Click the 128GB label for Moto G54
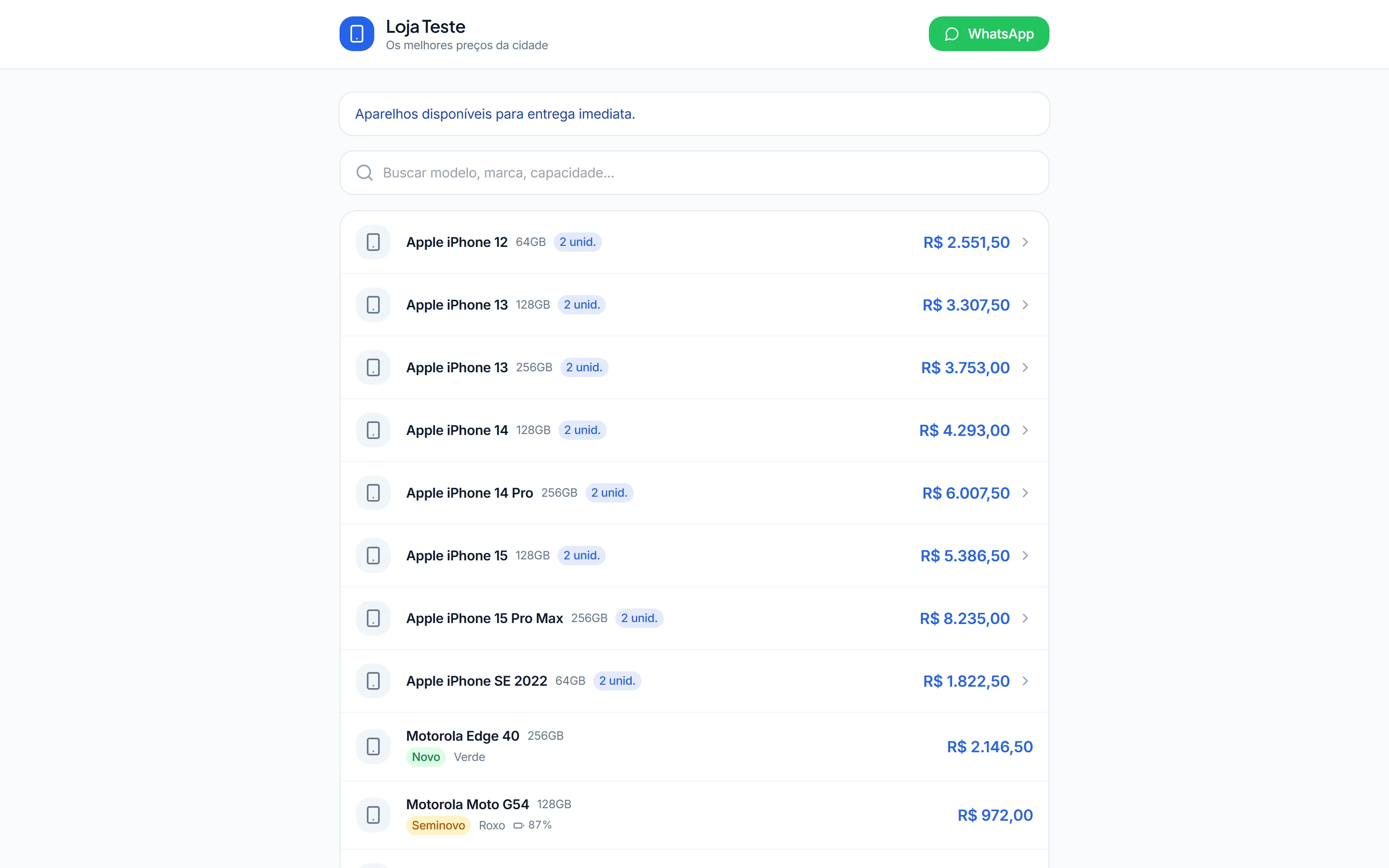 (554, 804)
